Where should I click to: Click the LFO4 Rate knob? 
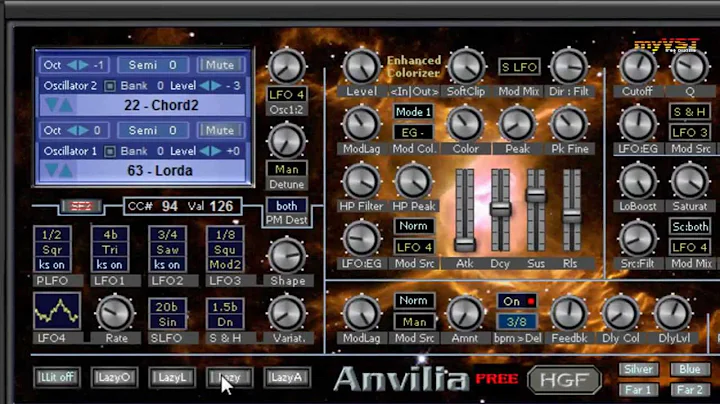(114, 314)
